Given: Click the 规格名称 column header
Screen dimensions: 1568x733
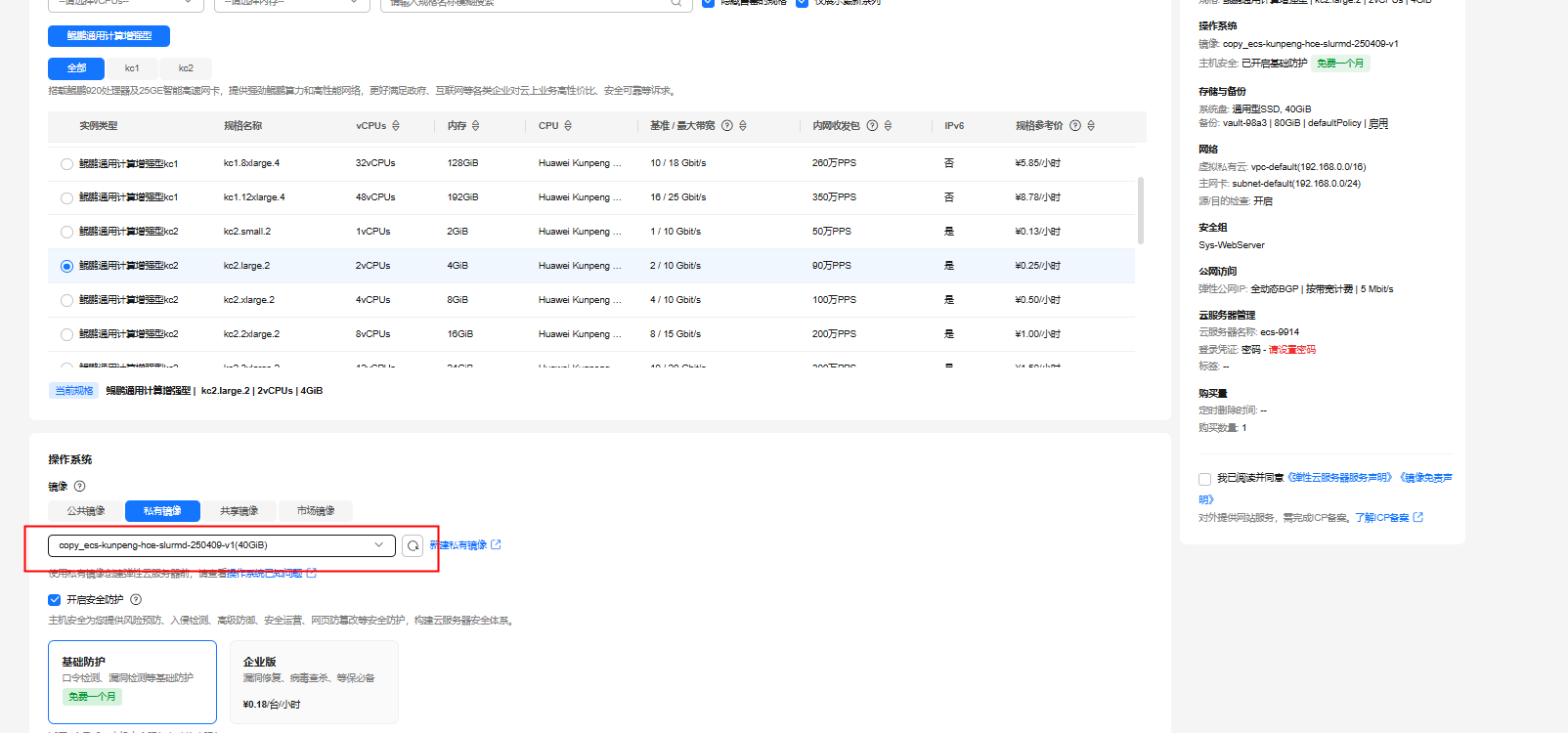Looking at the screenshot, I should point(243,126).
